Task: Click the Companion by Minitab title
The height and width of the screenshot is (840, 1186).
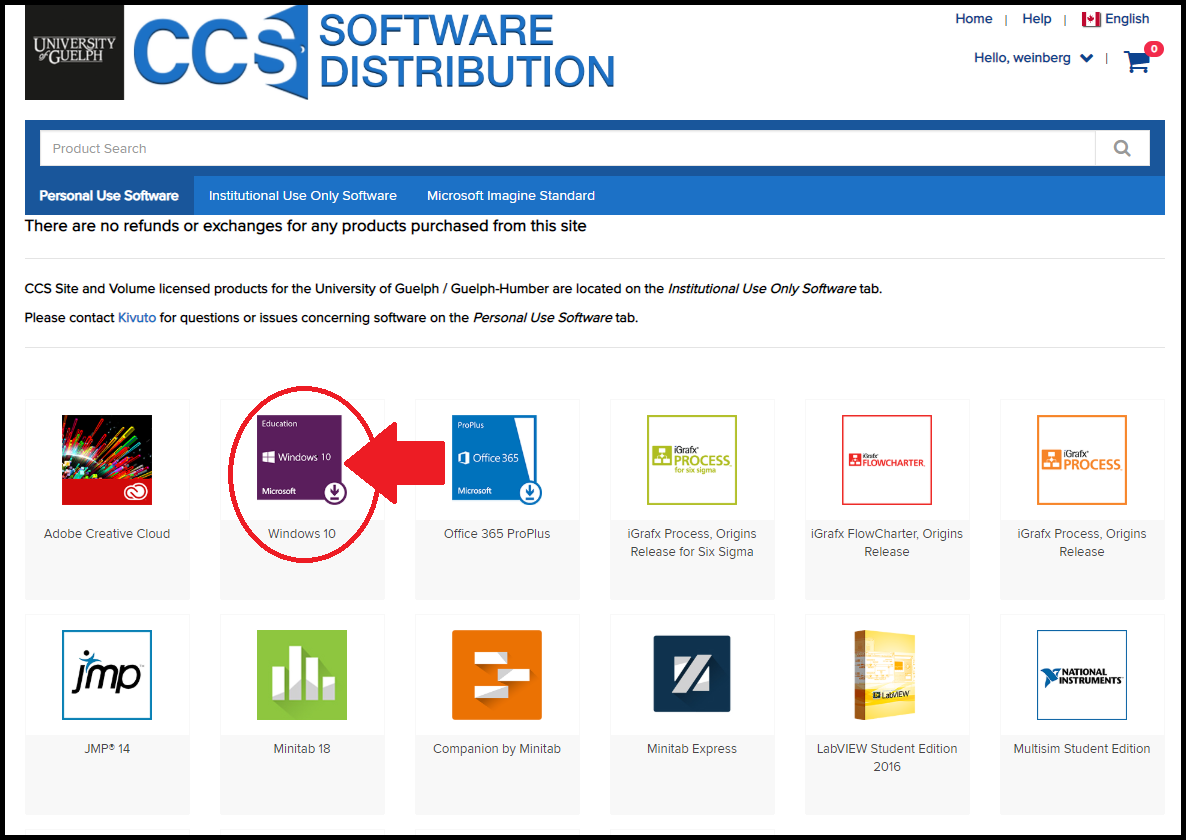Action: point(497,749)
